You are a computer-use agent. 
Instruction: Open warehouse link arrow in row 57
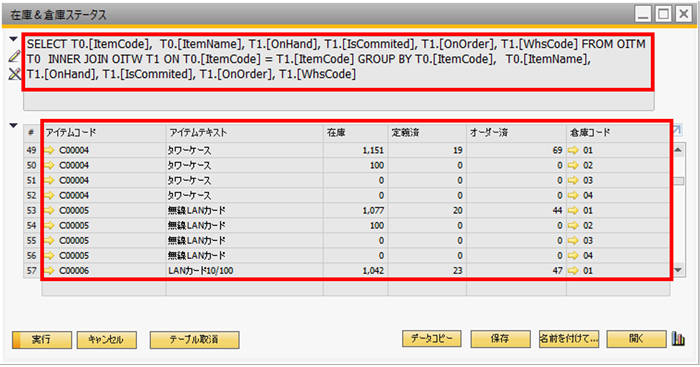[x=573, y=271]
